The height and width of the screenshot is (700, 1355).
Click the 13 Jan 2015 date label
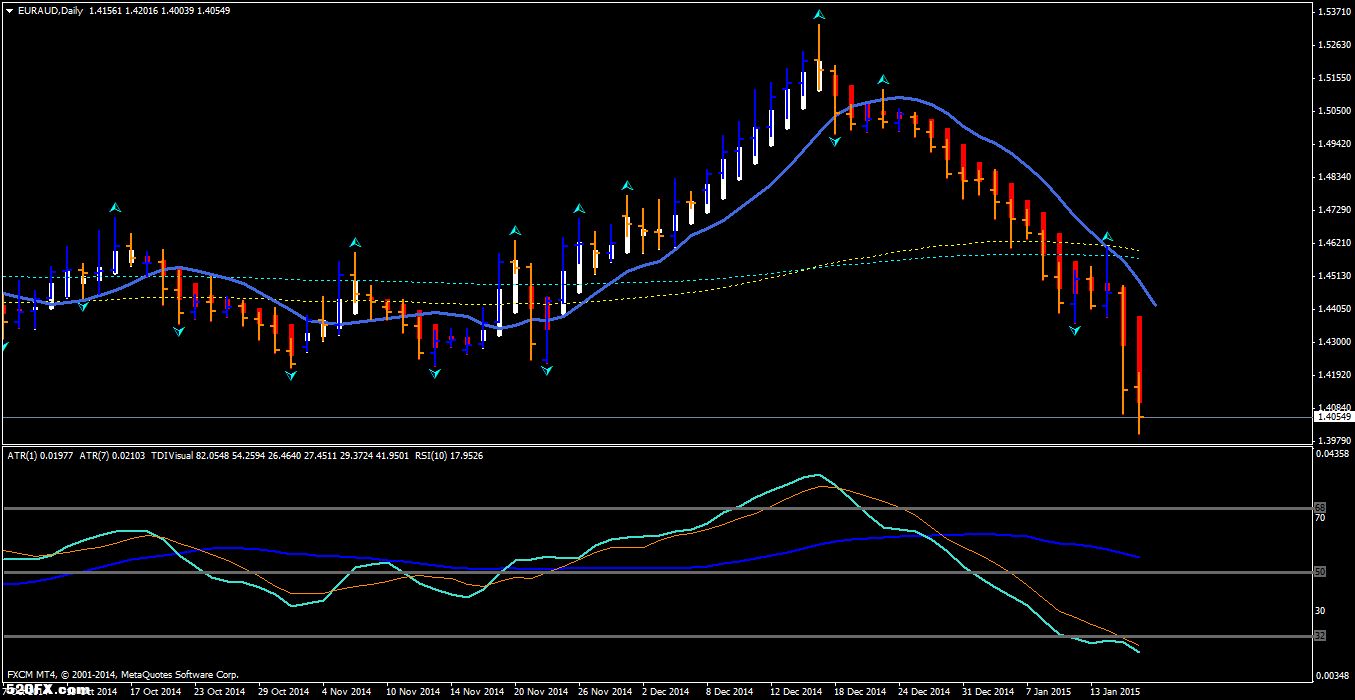coord(1116,691)
